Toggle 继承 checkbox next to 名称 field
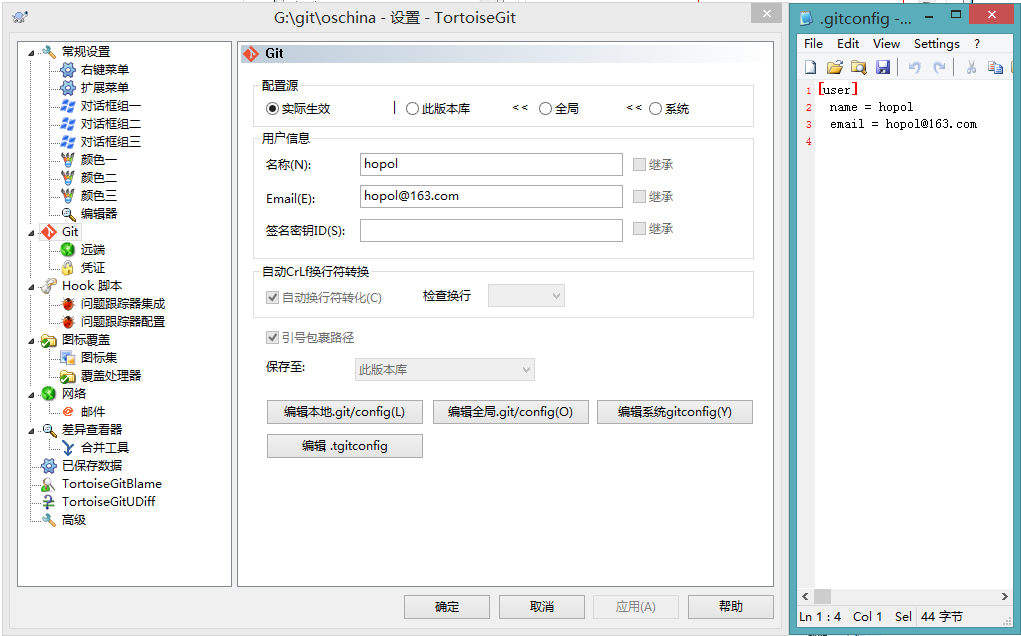 pos(639,165)
